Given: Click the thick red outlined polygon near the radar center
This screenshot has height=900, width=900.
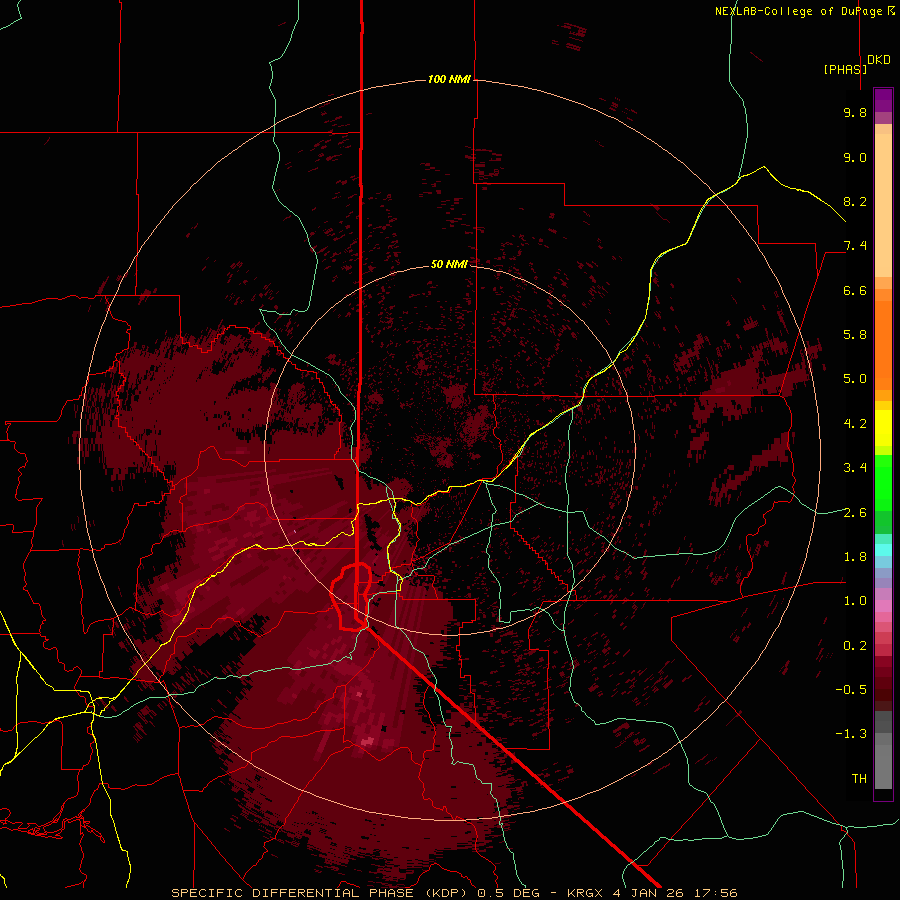Looking at the screenshot, I should point(350,597).
